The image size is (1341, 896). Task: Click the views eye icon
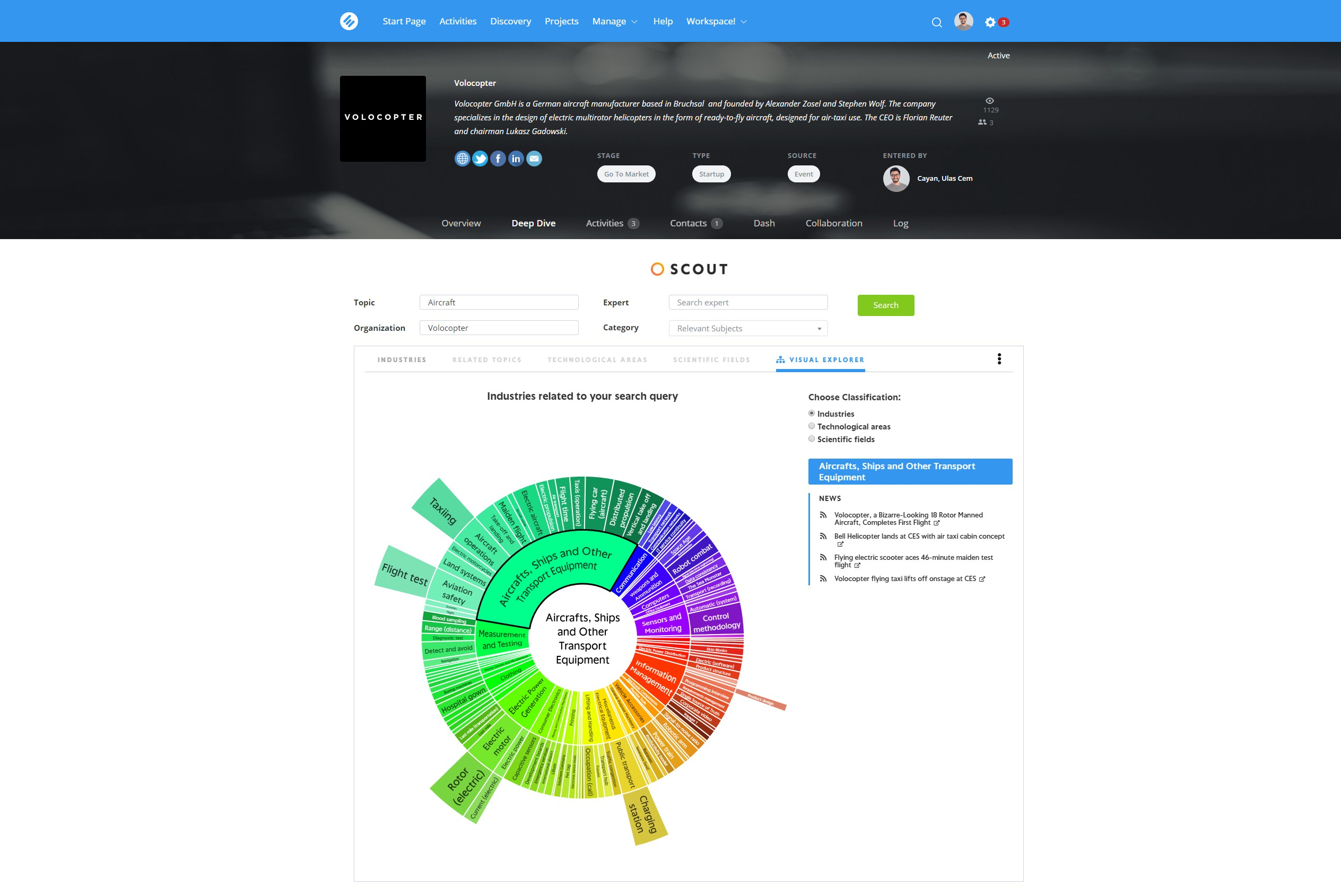click(x=989, y=101)
